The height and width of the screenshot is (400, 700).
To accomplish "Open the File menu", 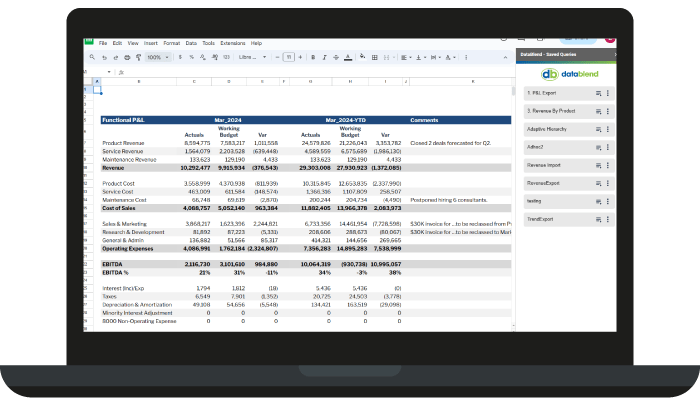I will pyautogui.click(x=103, y=43).
